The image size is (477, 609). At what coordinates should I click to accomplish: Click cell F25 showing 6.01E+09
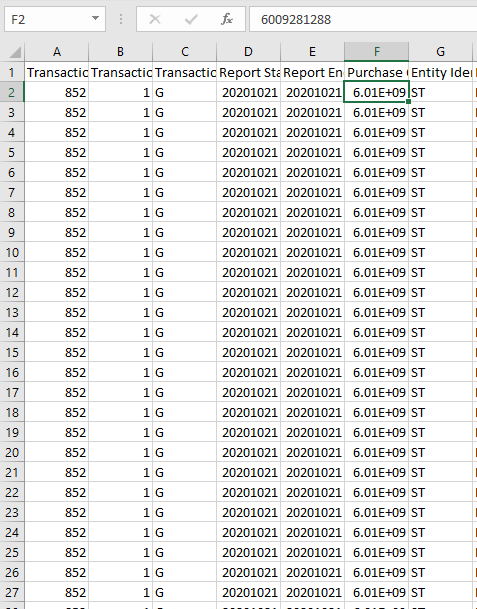[376, 552]
